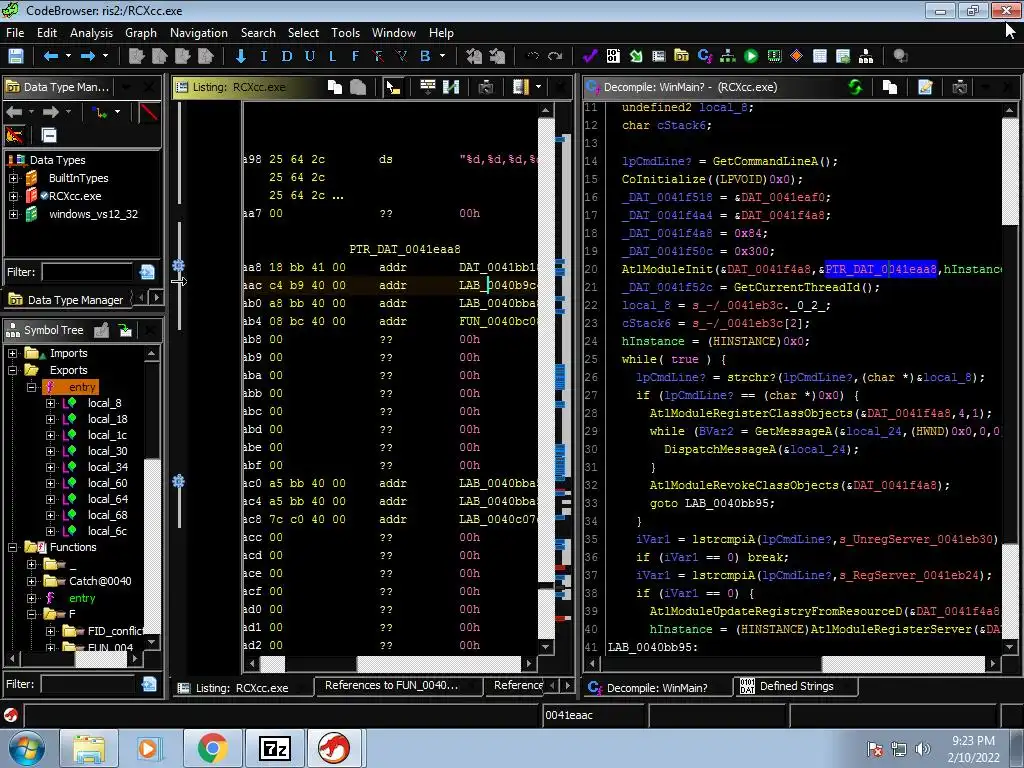Expand the Catch@0040 folder
The image size is (1024, 768).
click(x=31, y=581)
